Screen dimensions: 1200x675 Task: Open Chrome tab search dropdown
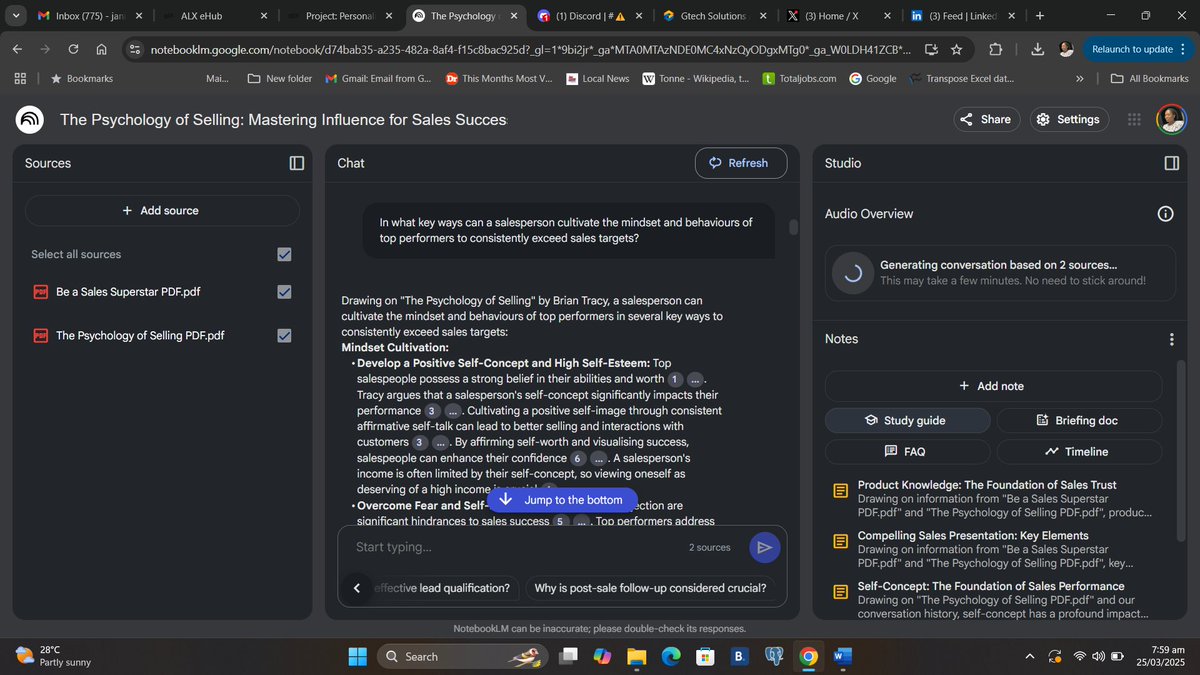[17, 16]
